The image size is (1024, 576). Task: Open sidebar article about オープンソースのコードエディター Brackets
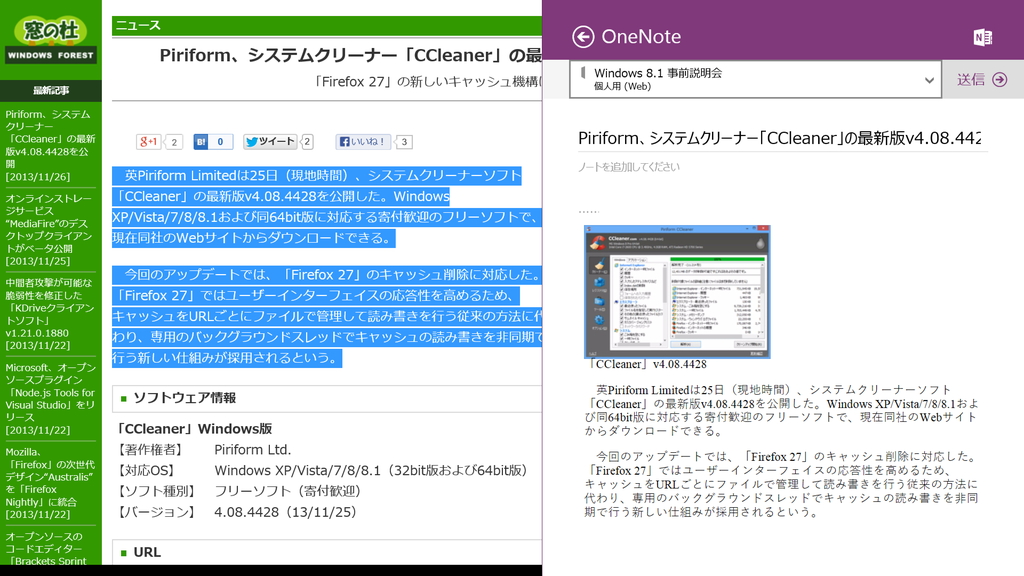46,548
